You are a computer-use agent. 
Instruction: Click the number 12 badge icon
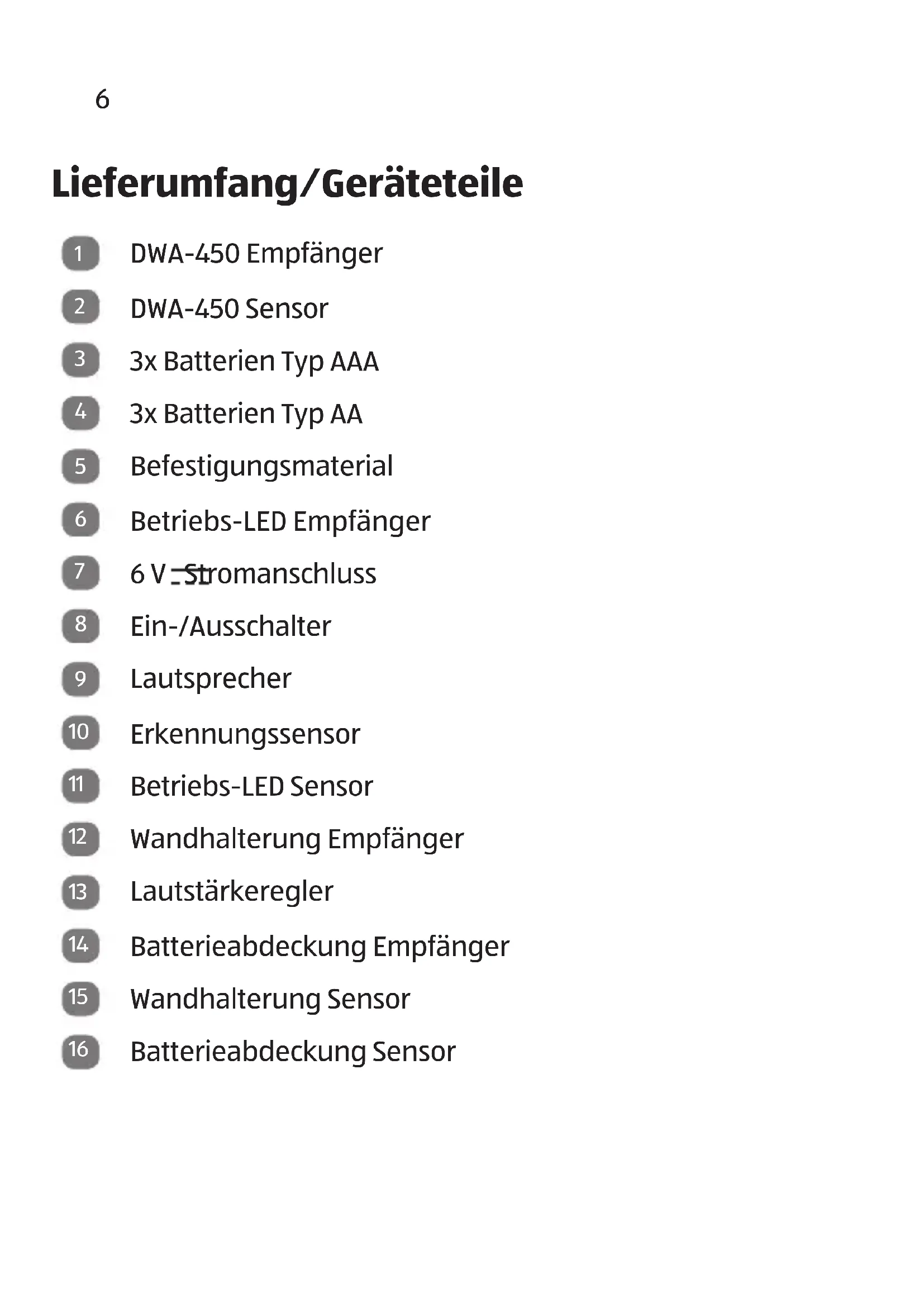80,838
